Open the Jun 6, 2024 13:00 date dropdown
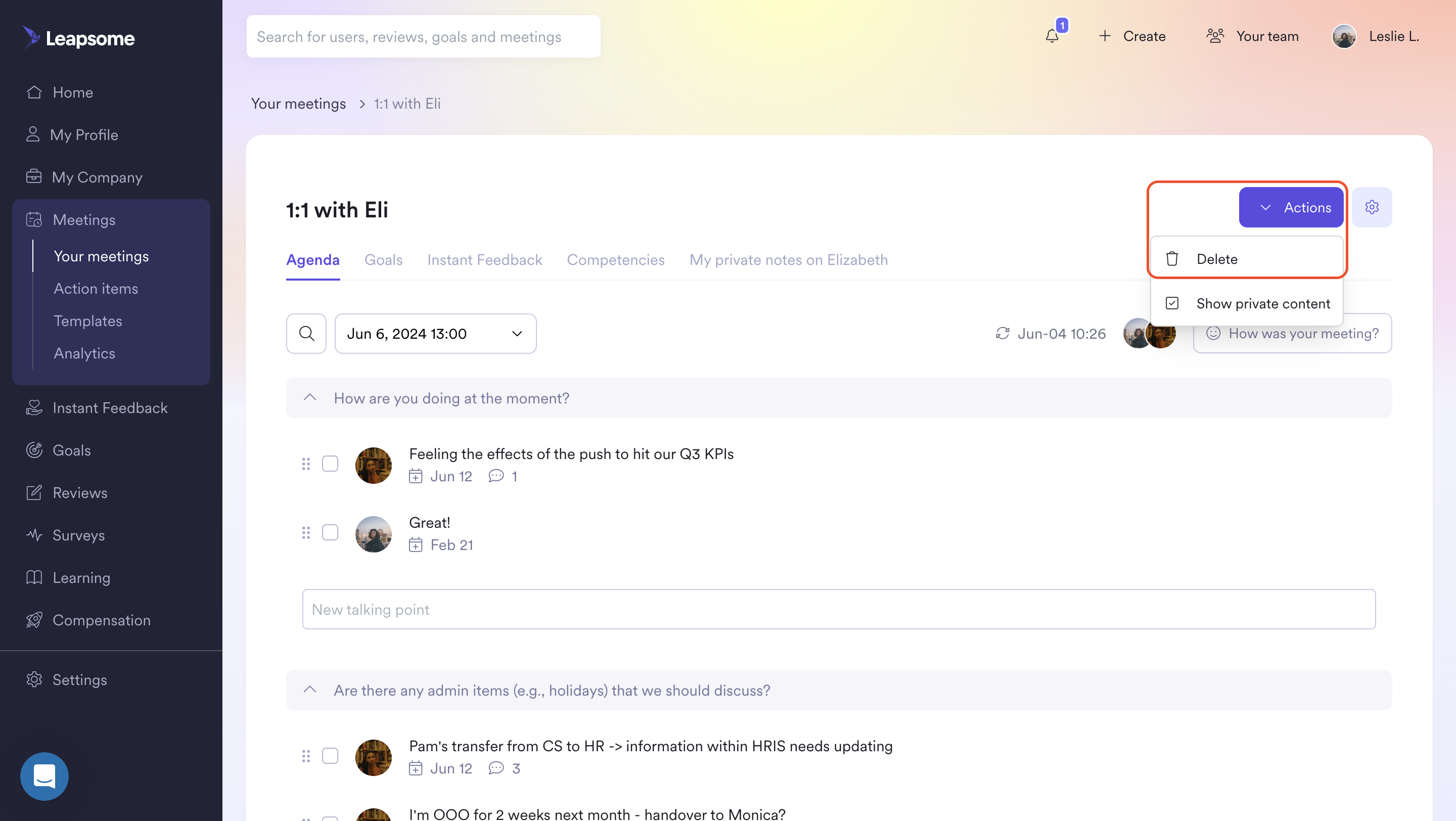The height and width of the screenshot is (821, 1456). tap(435, 333)
